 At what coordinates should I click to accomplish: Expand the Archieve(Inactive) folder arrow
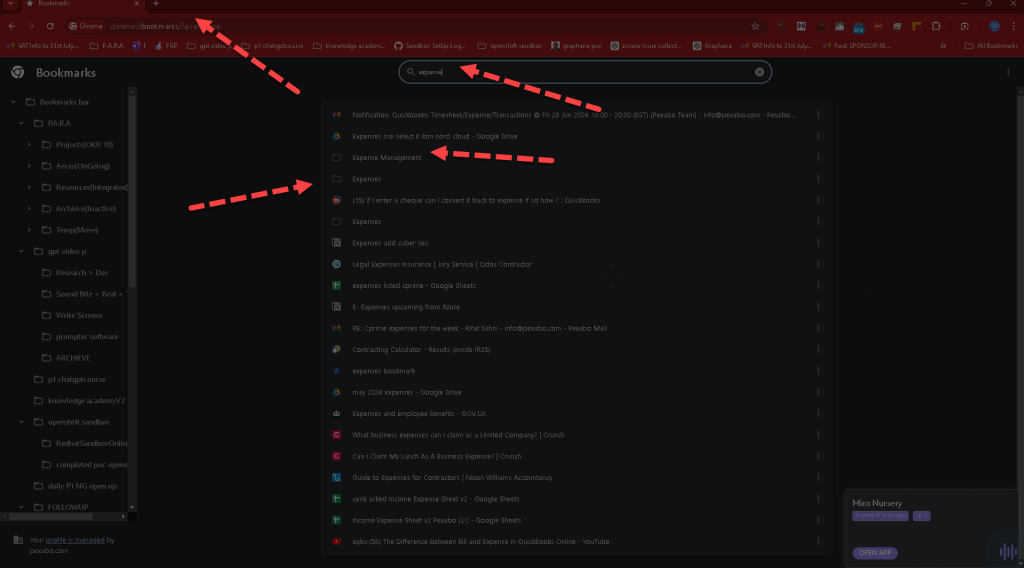pos(29,209)
